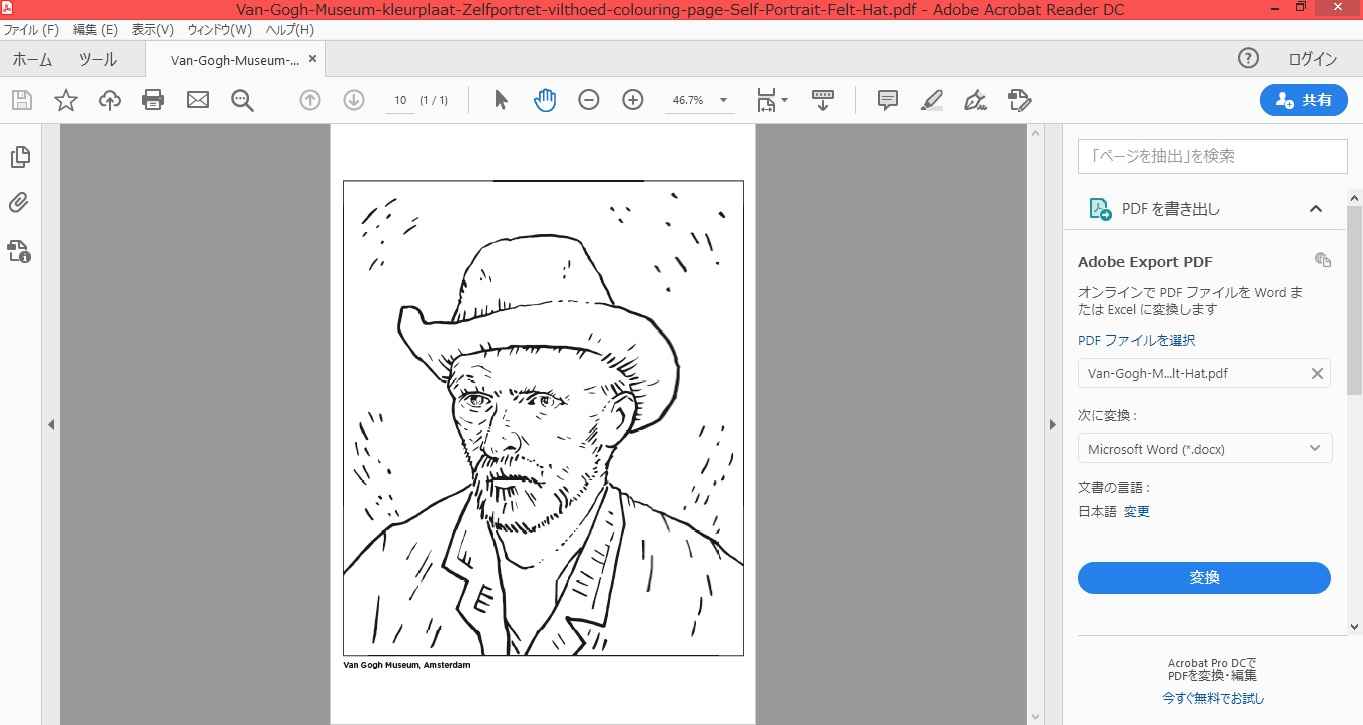Open attachments paperclip panel

(19, 203)
